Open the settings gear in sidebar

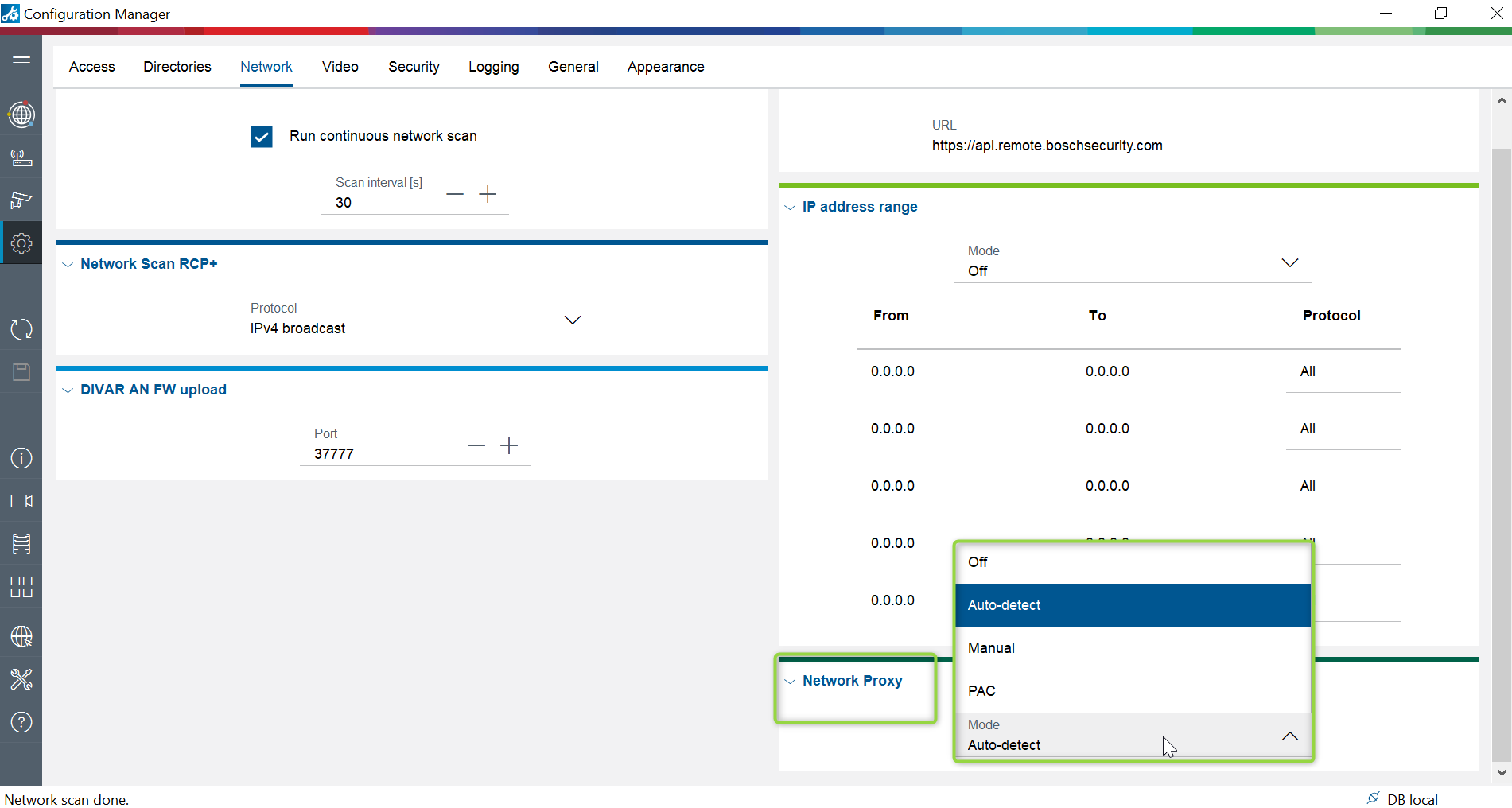pyautogui.click(x=21, y=243)
